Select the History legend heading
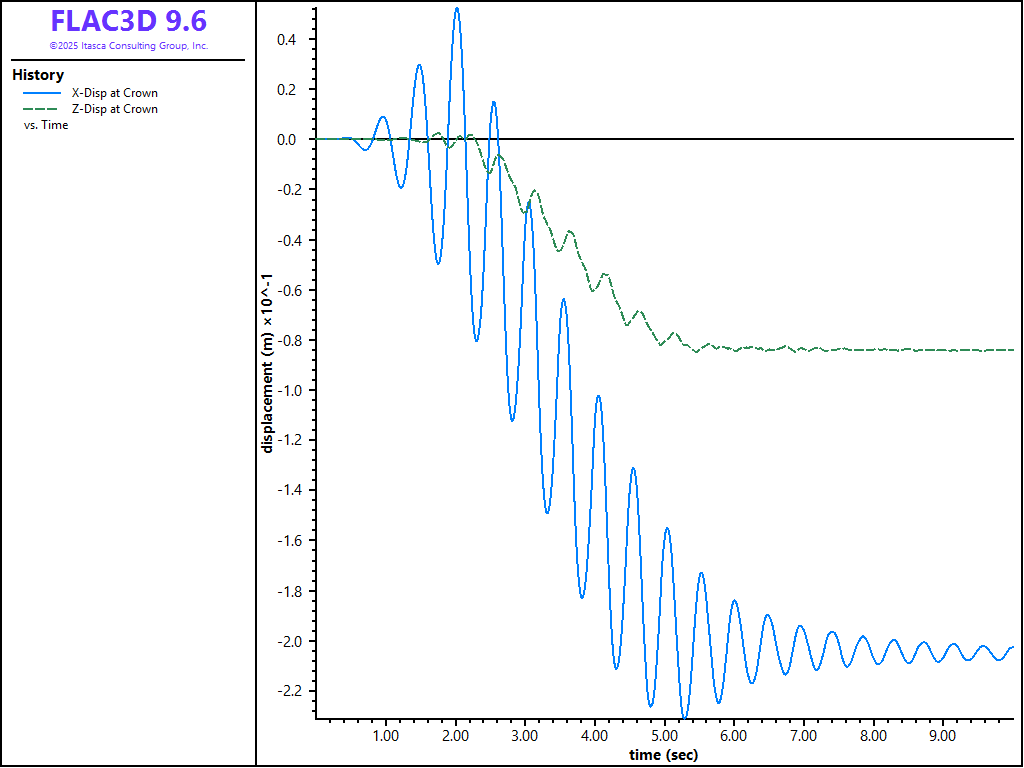This screenshot has width=1024, height=768. click(x=38, y=75)
